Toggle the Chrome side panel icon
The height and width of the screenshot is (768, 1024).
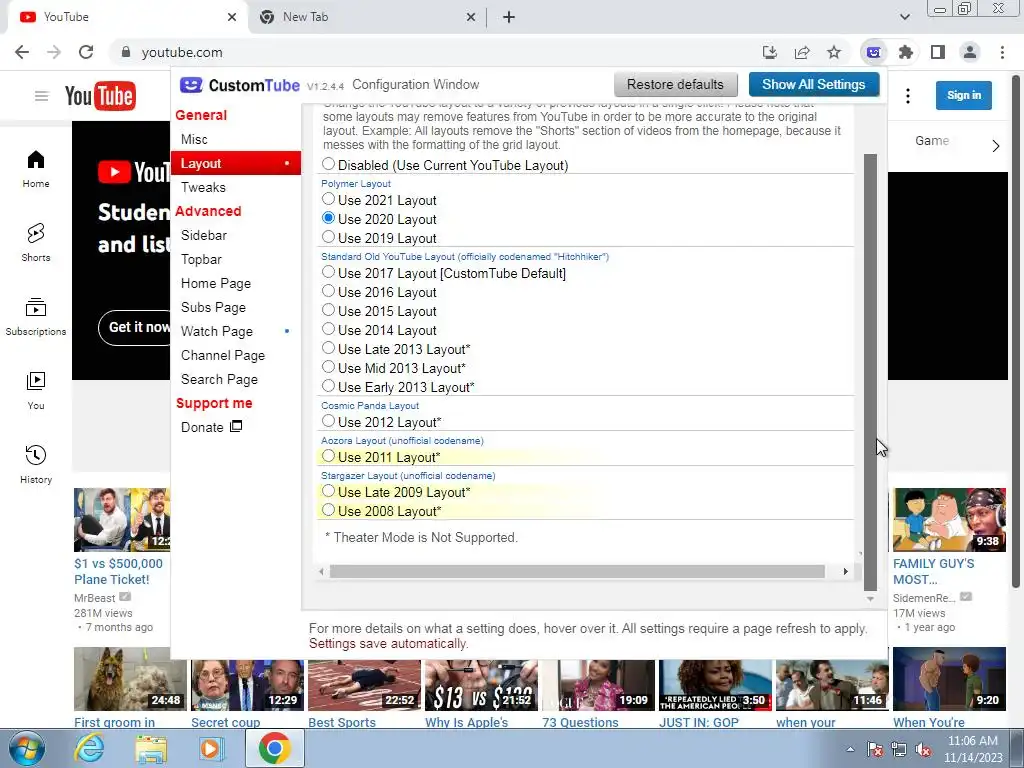point(938,52)
